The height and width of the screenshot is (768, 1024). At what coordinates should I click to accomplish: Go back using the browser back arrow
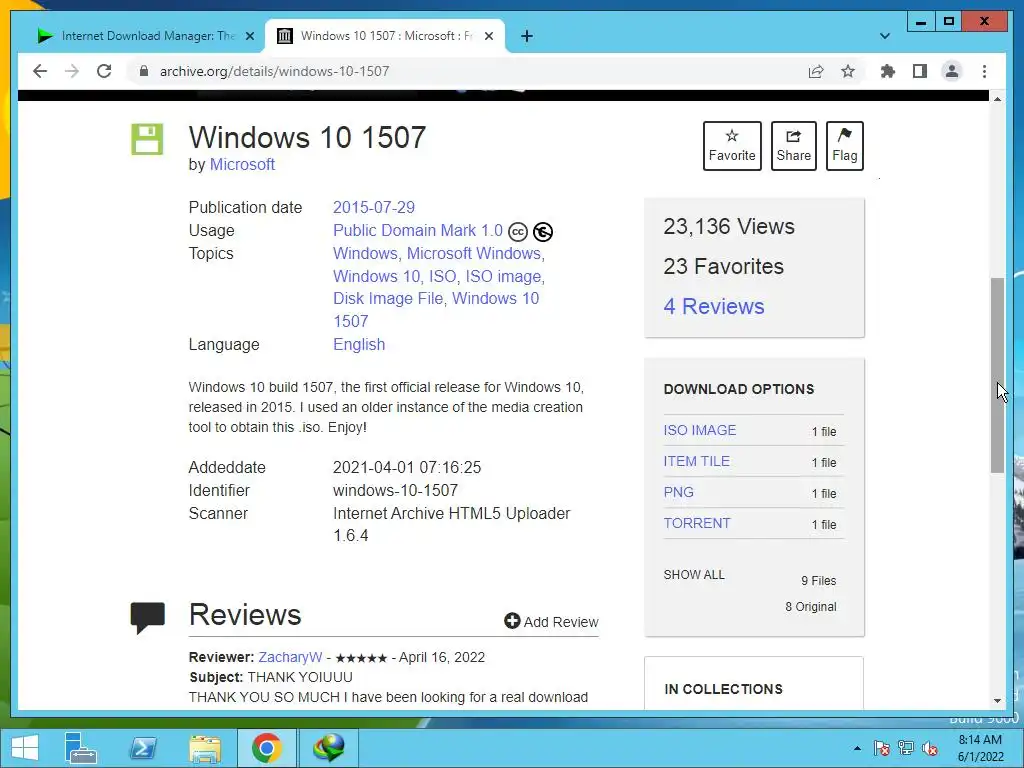coord(40,71)
